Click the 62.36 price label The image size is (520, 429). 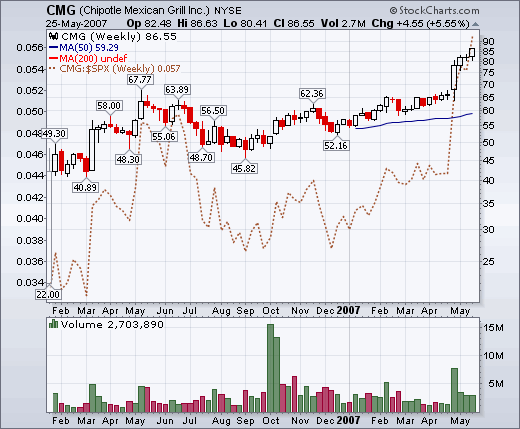click(312, 94)
